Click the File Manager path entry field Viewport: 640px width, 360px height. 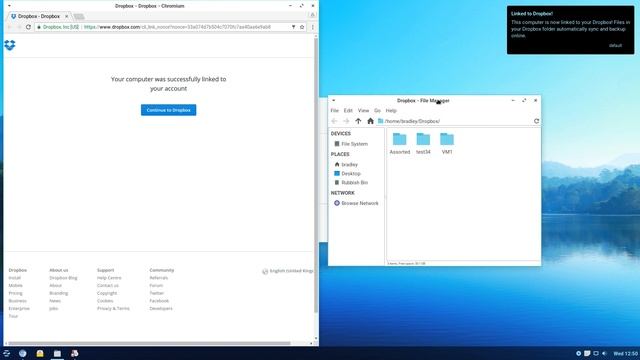coord(454,121)
